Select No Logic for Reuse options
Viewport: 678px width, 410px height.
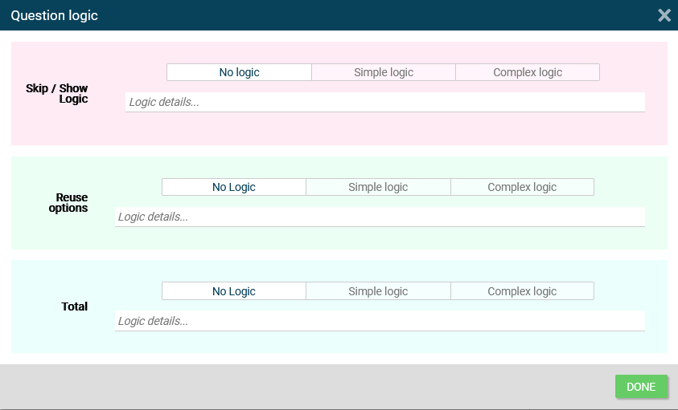[234, 187]
